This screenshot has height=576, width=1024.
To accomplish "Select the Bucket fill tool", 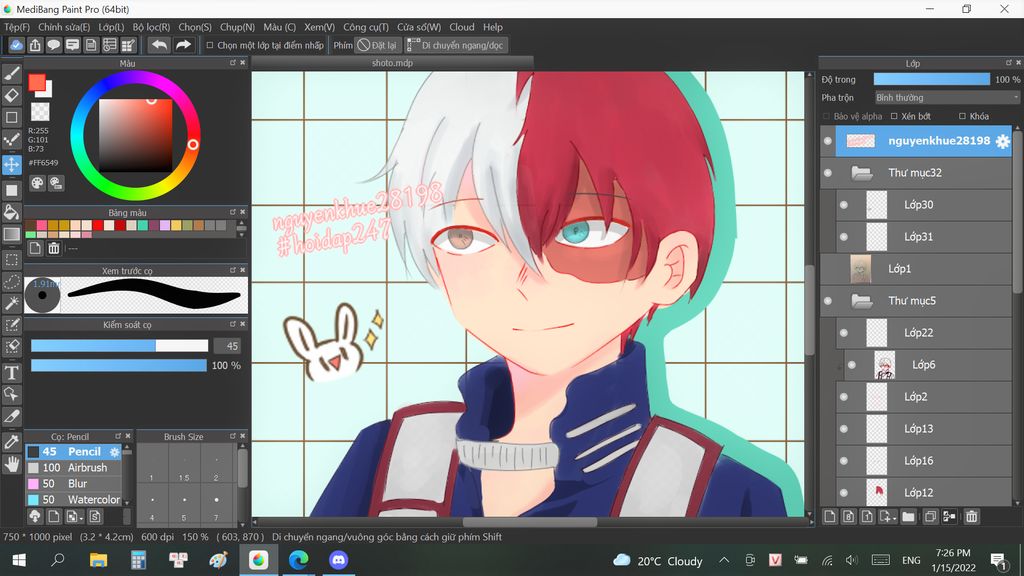I will [x=12, y=212].
